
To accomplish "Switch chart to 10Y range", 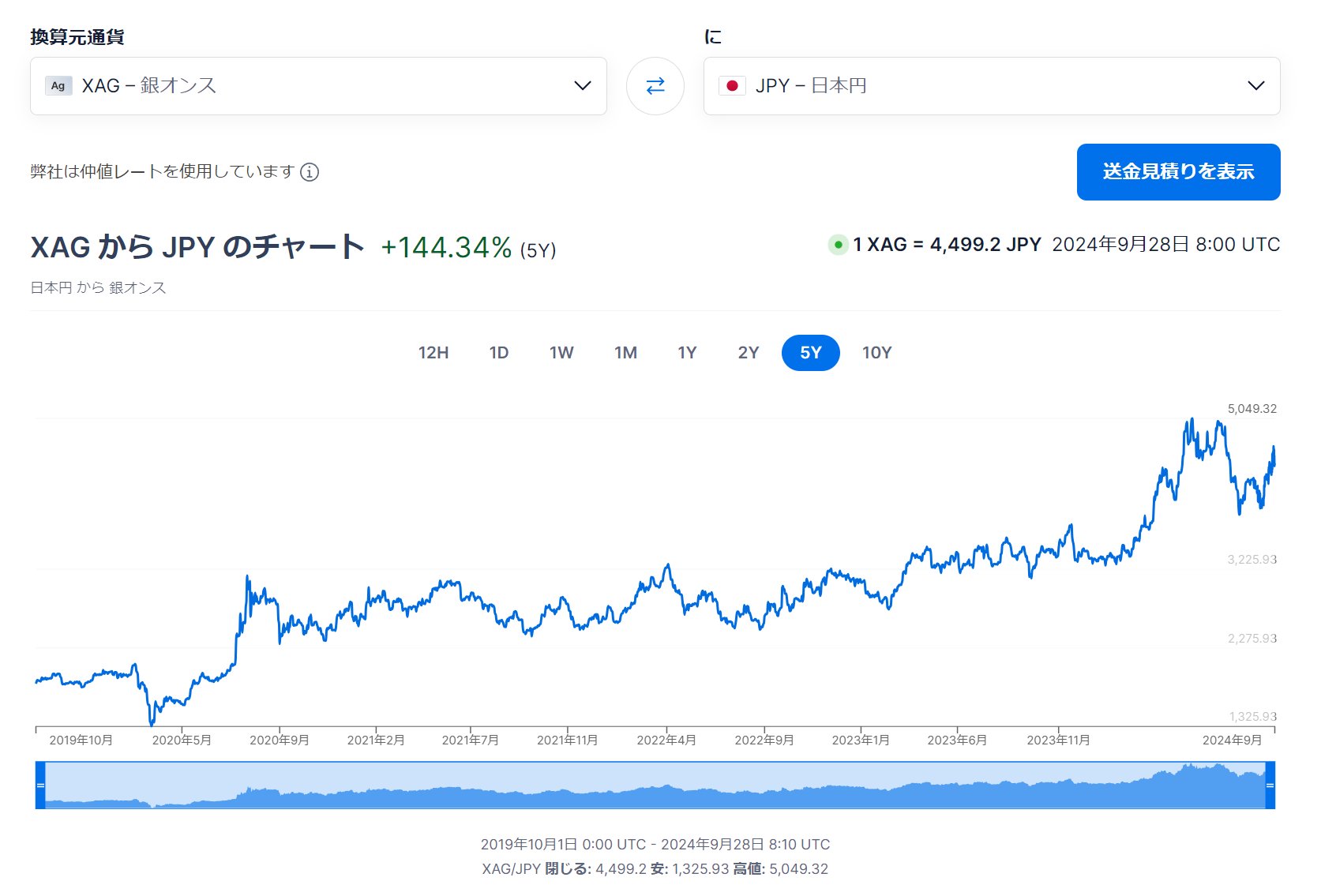I will pyautogui.click(x=876, y=353).
